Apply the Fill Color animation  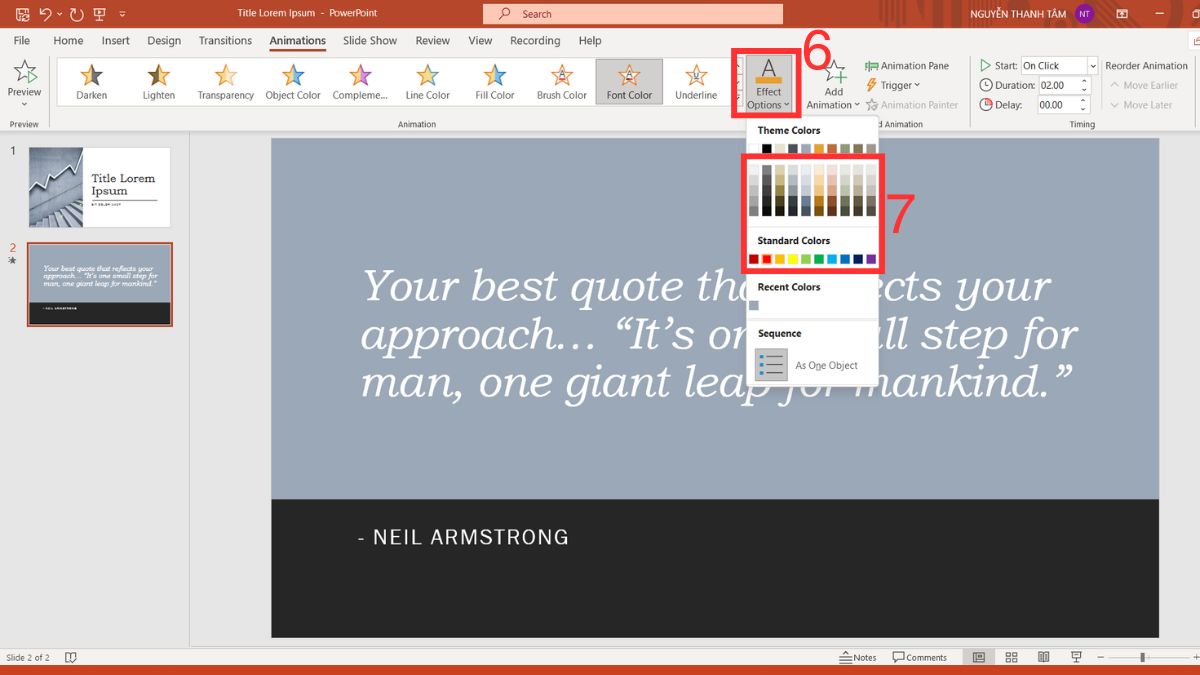click(493, 80)
